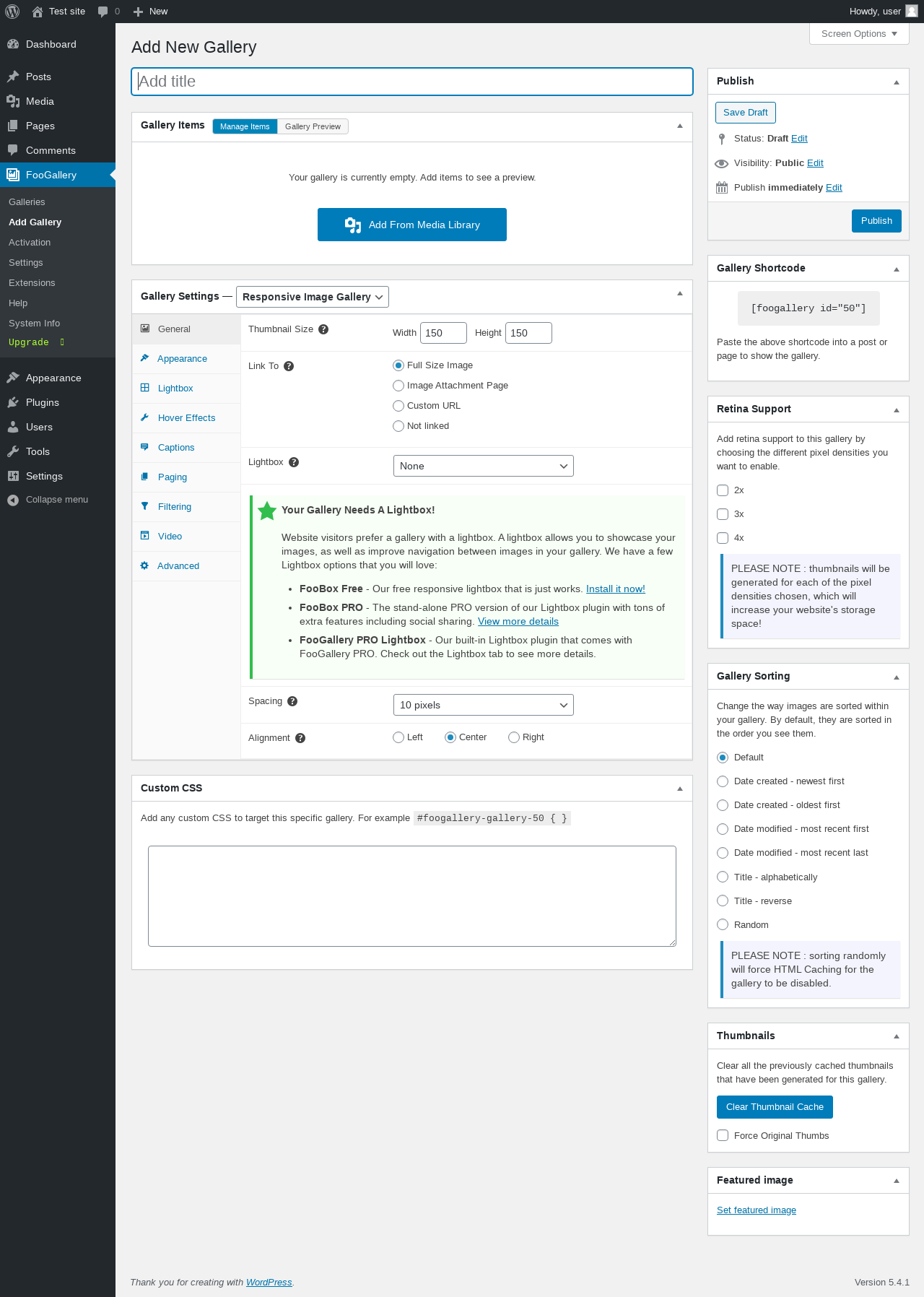Focus the Add title field
Screen dimensions: 924x1297
click(412, 82)
